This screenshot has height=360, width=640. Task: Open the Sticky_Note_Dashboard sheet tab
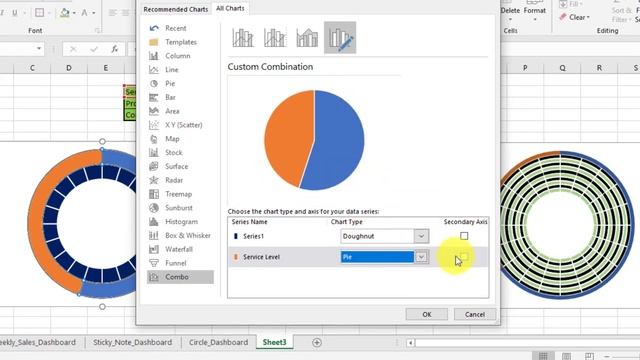(x=132, y=342)
